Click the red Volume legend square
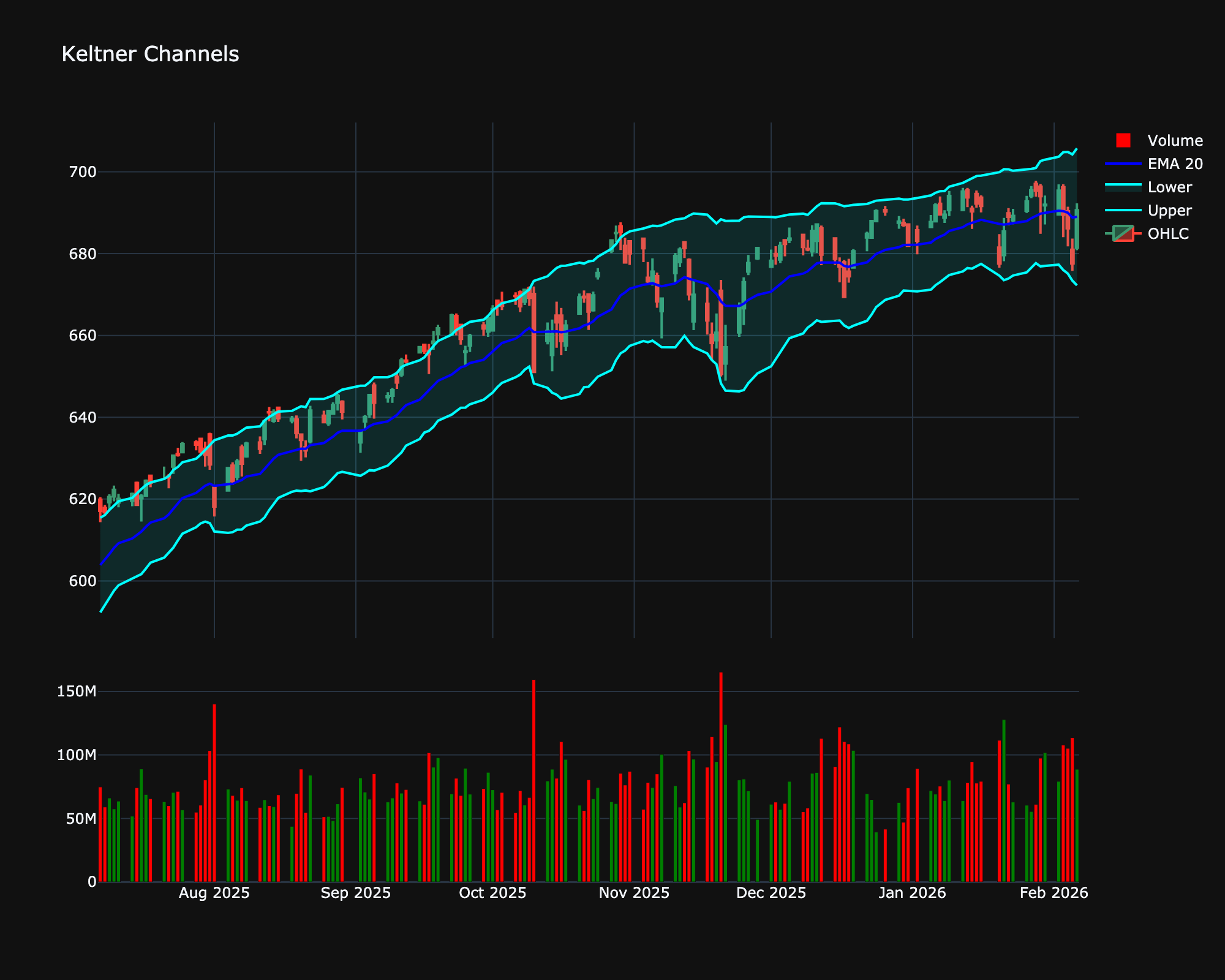This screenshot has width=1225, height=980. [1123, 140]
